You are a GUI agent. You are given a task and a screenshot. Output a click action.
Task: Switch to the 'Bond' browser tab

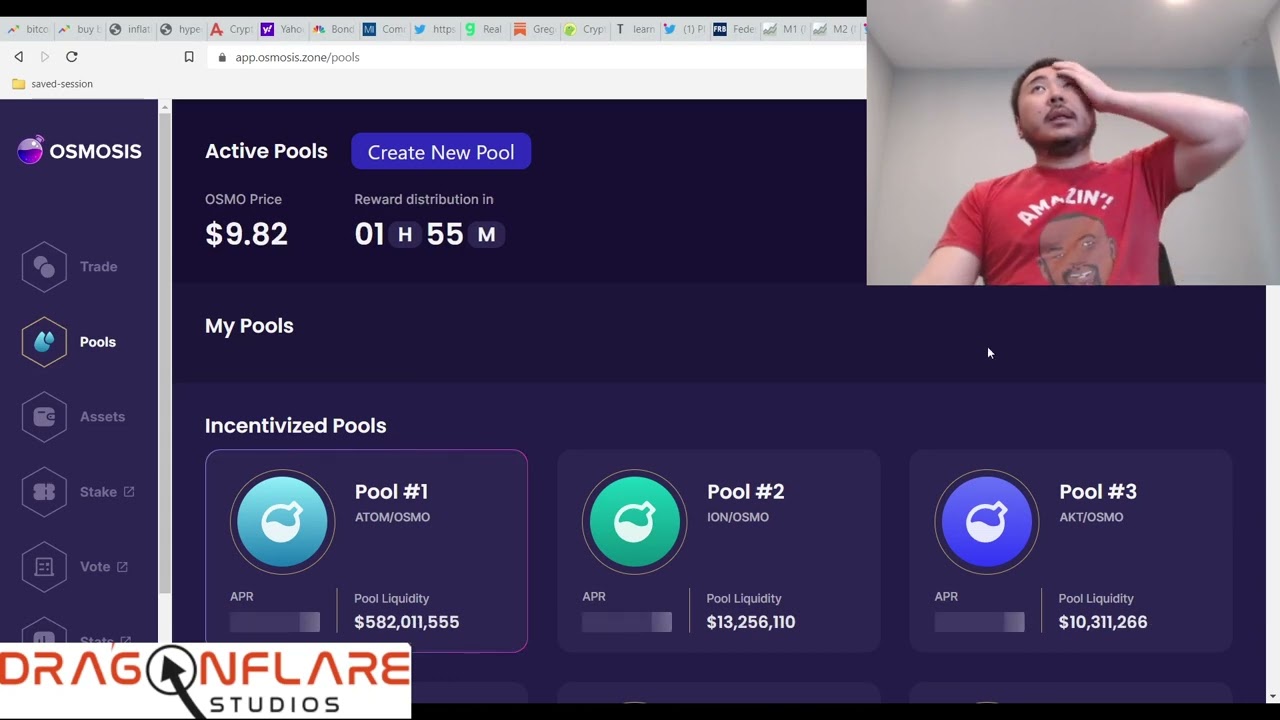point(334,29)
